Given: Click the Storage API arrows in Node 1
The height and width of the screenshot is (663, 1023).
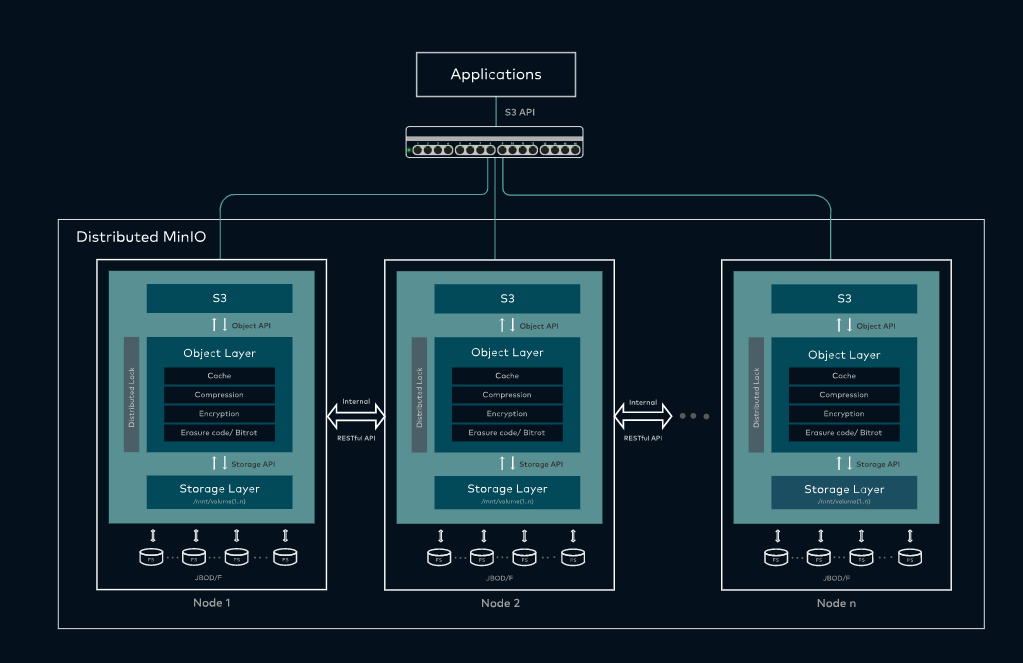Looking at the screenshot, I should tap(219, 463).
